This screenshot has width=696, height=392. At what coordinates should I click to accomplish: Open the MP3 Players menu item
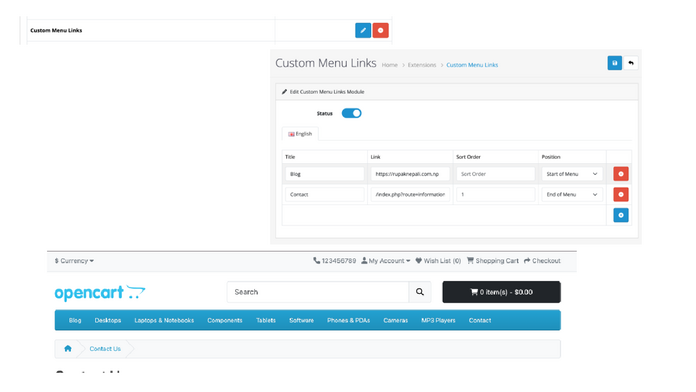(x=438, y=320)
